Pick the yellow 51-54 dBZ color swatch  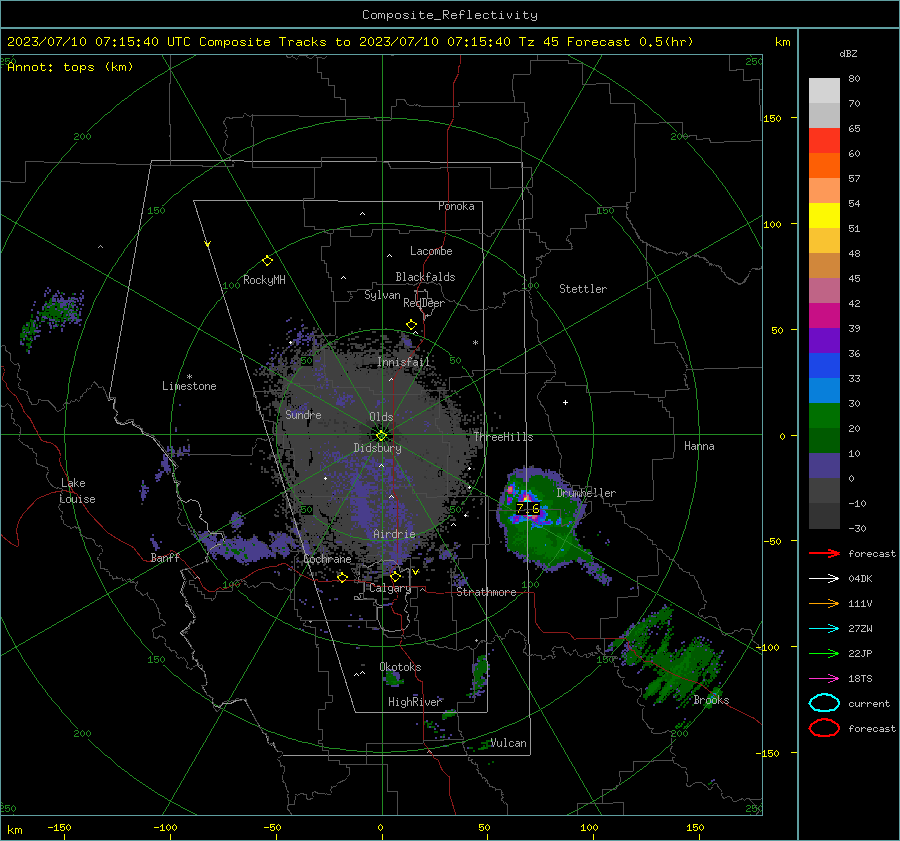(x=824, y=216)
